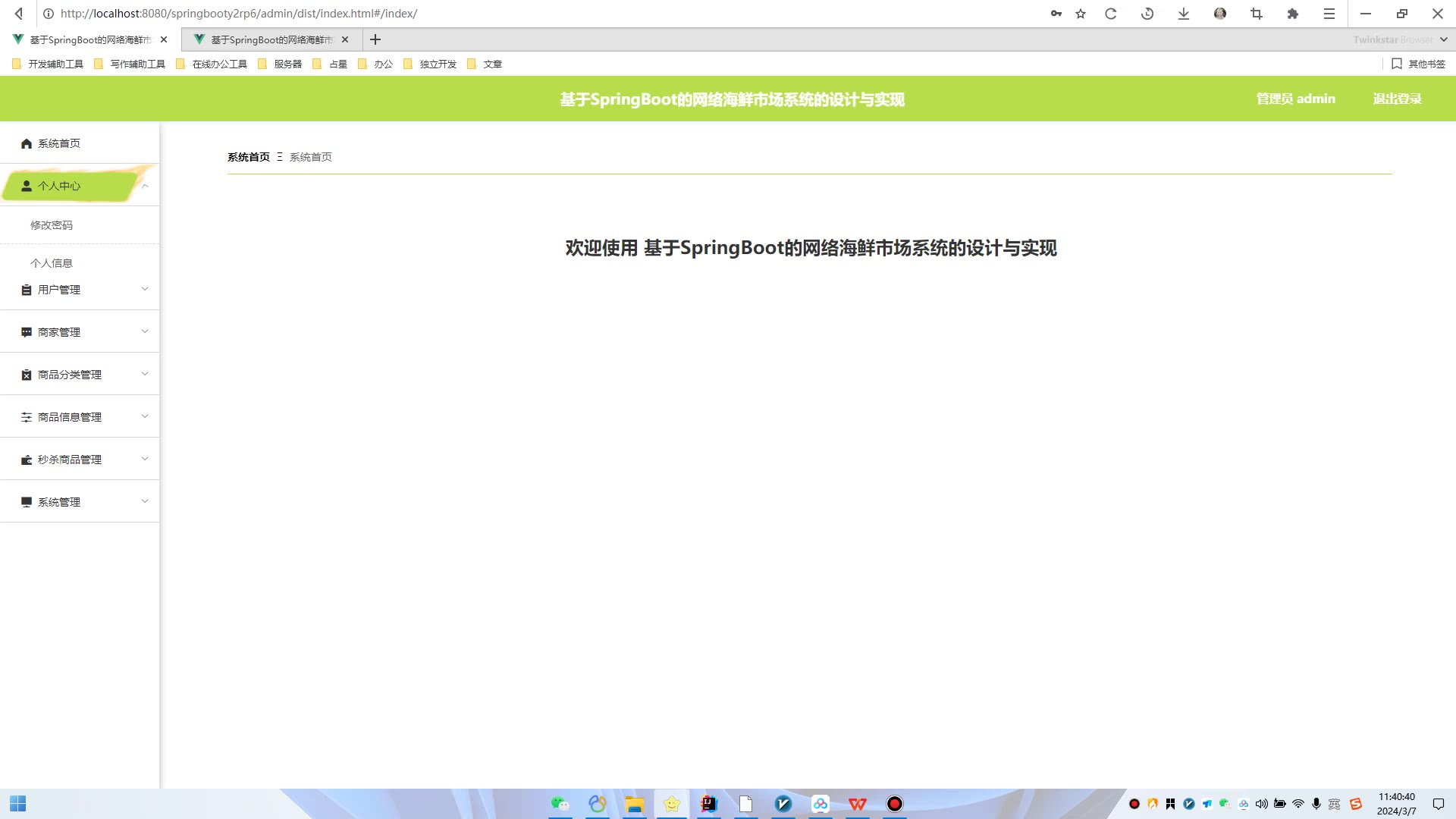Click the bold 系统首页 breadcrumb
Screen dimensions: 1456x819
pos(249,157)
